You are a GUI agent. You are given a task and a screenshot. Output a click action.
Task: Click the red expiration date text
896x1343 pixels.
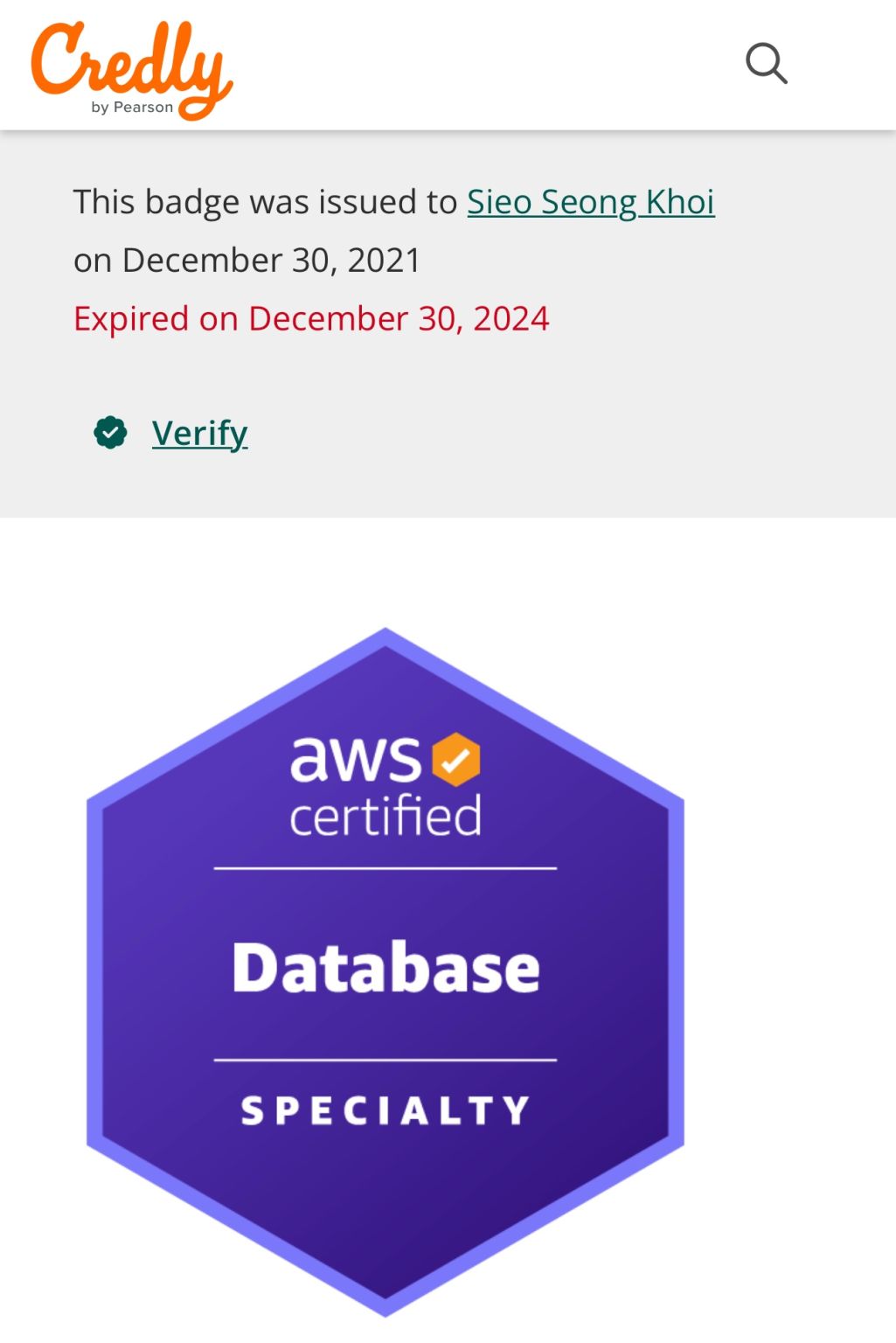pos(310,319)
